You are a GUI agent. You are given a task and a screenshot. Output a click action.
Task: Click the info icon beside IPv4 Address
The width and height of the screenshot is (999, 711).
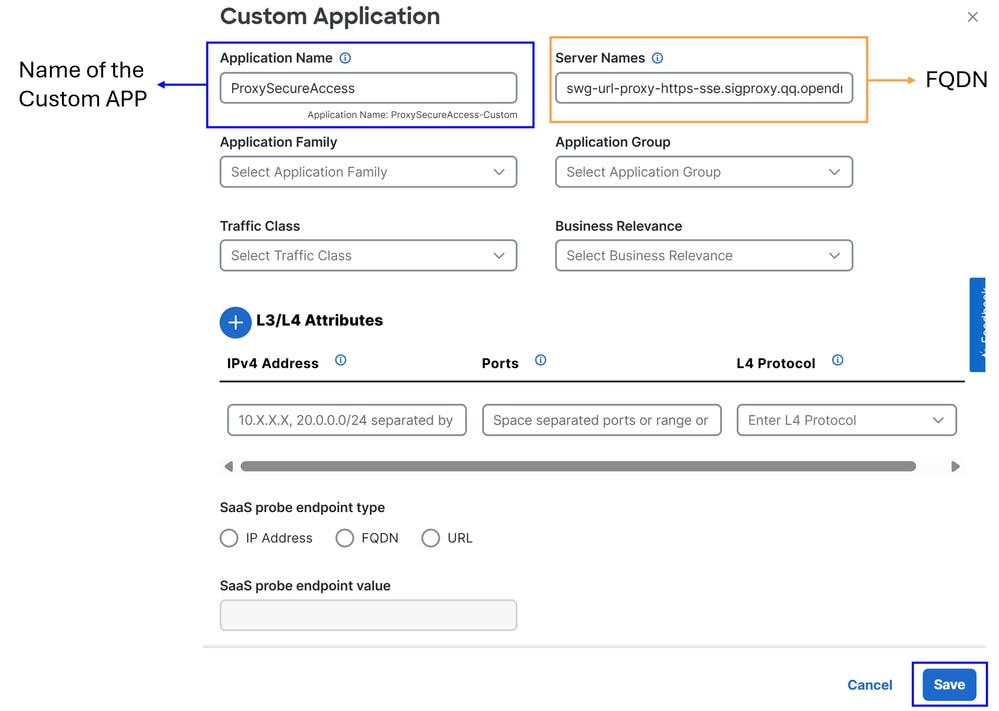click(340, 362)
